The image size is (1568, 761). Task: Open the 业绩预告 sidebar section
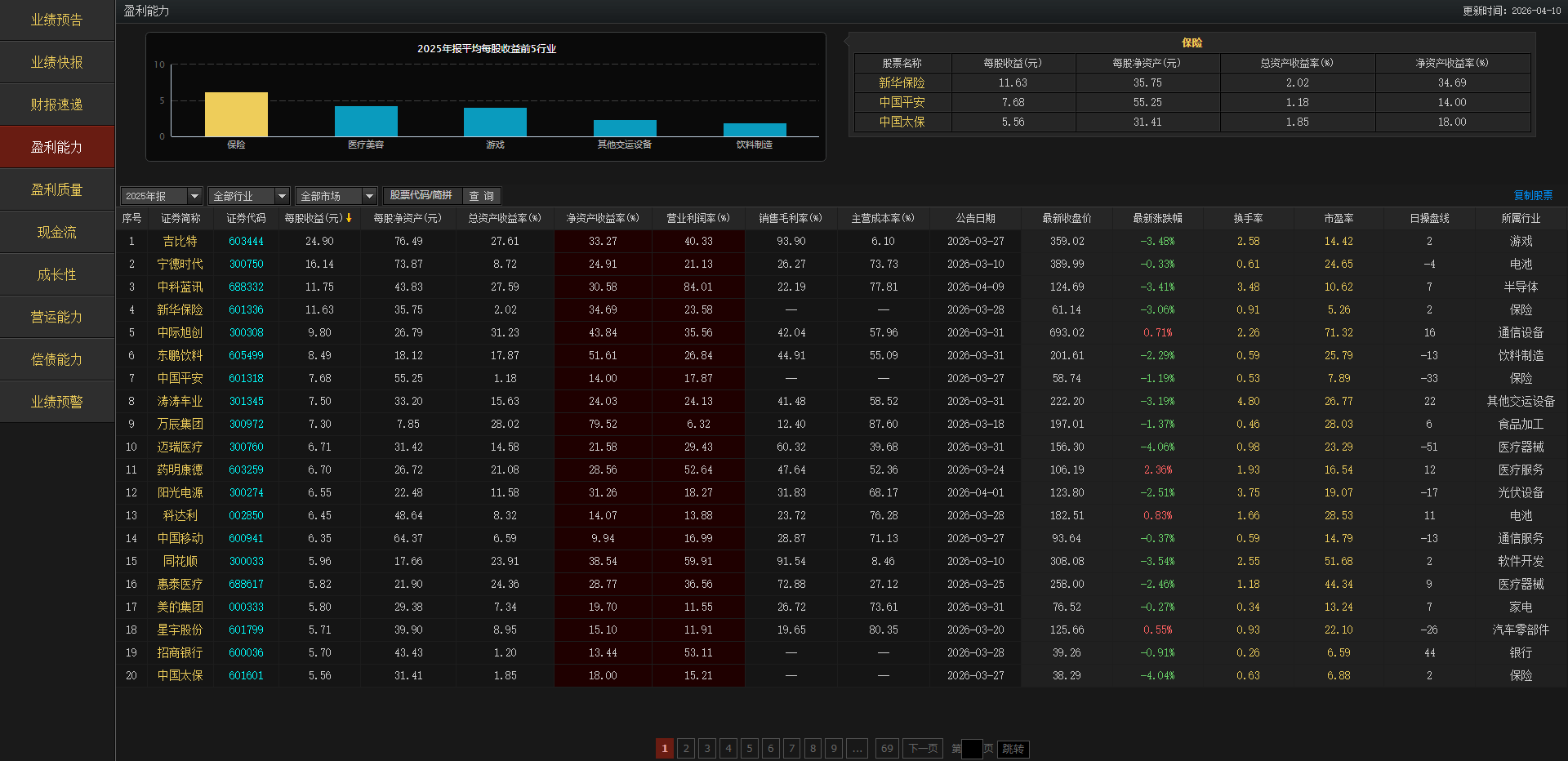pyautogui.click(x=57, y=20)
